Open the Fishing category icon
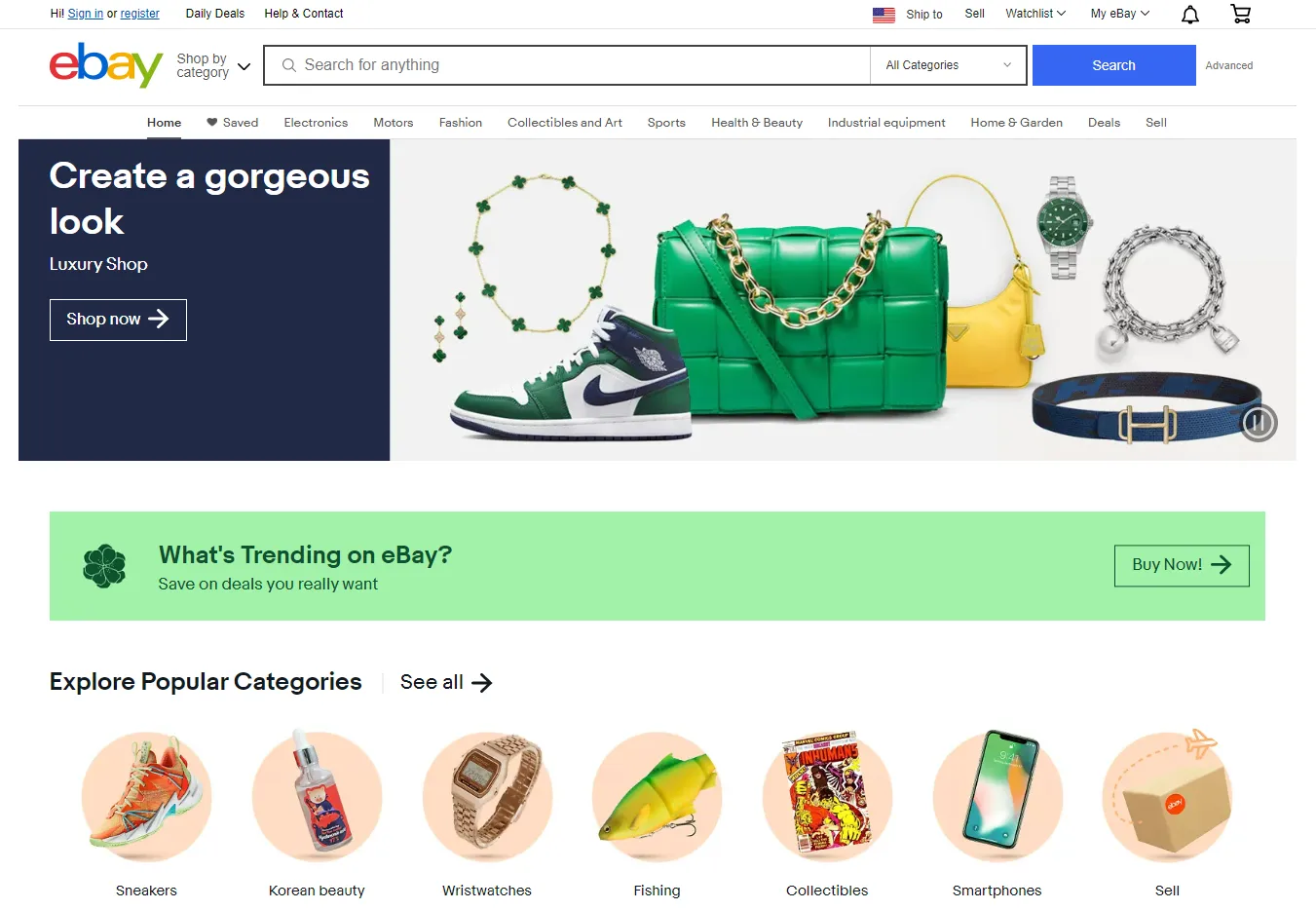Image resolution: width=1316 pixels, height=910 pixels. (658, 797)
